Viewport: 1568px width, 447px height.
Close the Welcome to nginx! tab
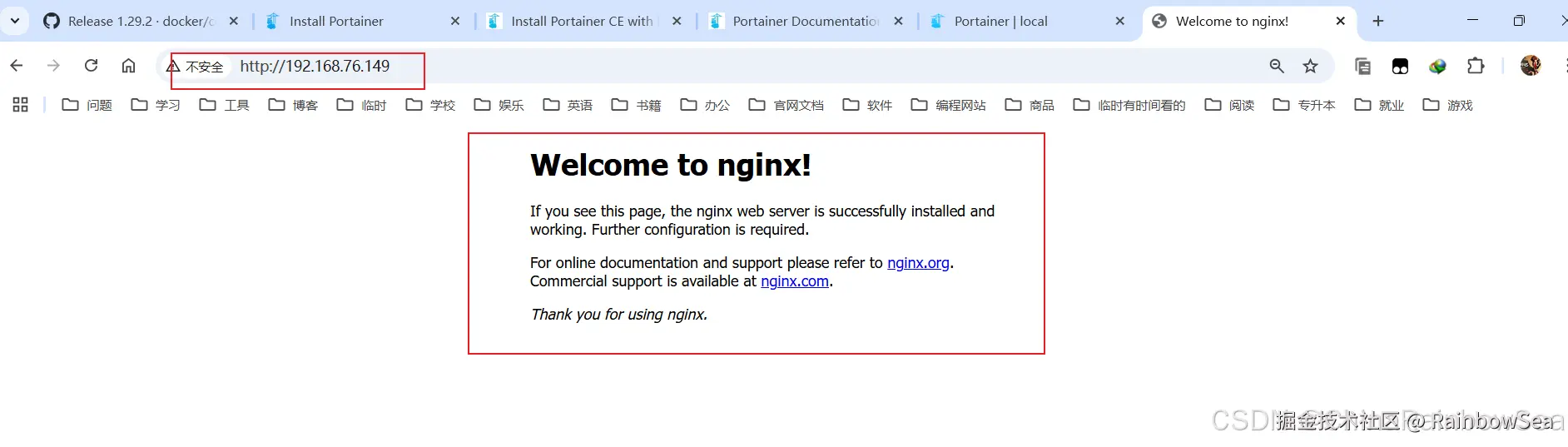[1340, 21]
